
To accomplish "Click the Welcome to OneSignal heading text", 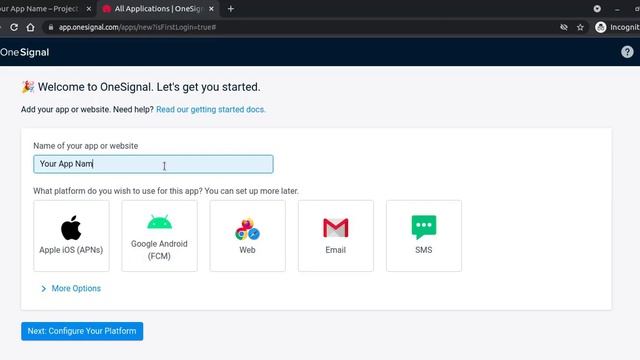I will point(149,87).
